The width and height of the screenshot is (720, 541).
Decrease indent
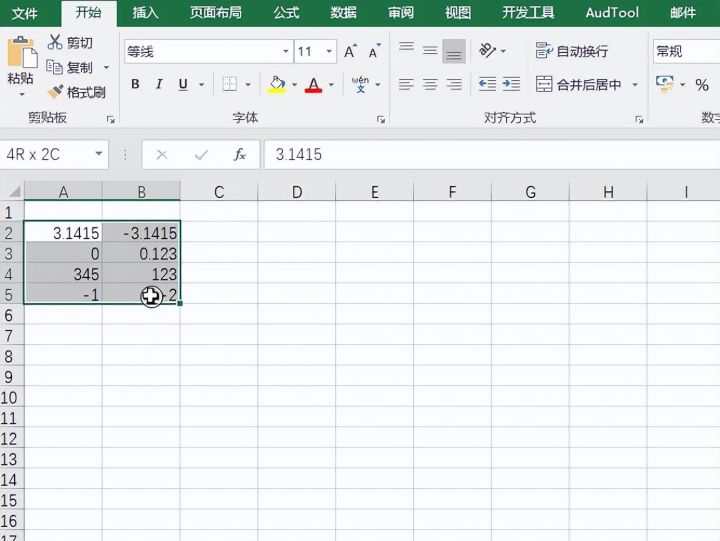487,84
